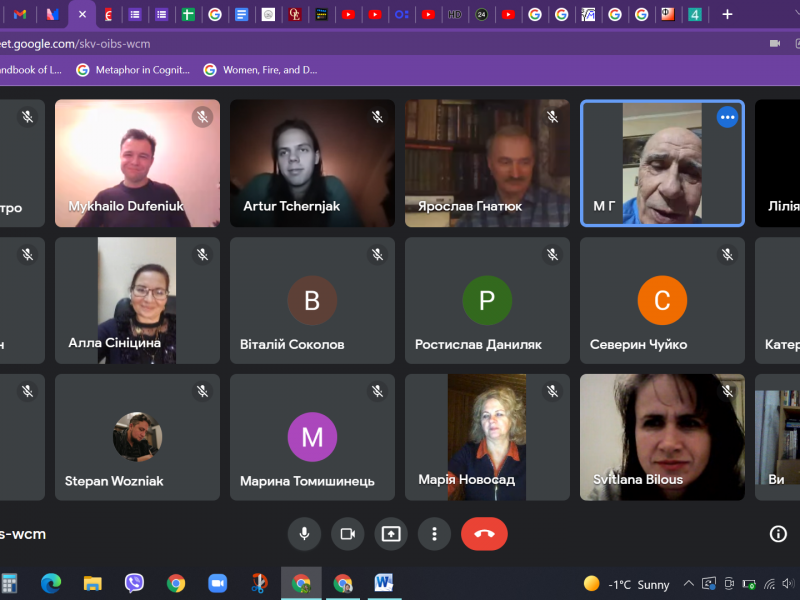
Task: Click muted mic icon on Artur Tchernjak's tile
Action: pos(378,117)
